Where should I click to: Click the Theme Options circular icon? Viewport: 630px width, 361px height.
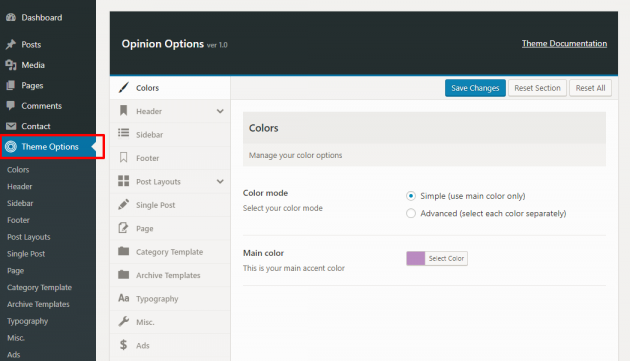tap(11, 147)
